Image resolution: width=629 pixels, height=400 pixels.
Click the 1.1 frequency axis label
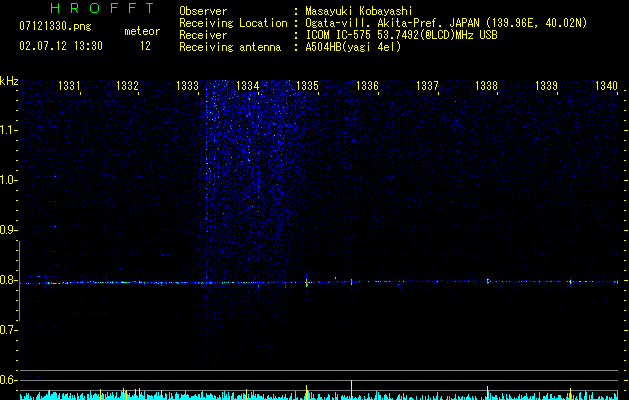tap(8, 130)
